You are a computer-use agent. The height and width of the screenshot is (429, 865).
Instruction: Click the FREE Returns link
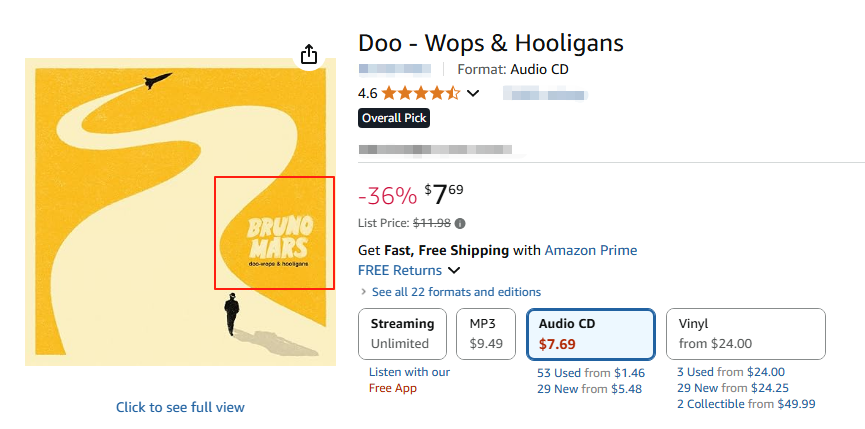[400, 270]
